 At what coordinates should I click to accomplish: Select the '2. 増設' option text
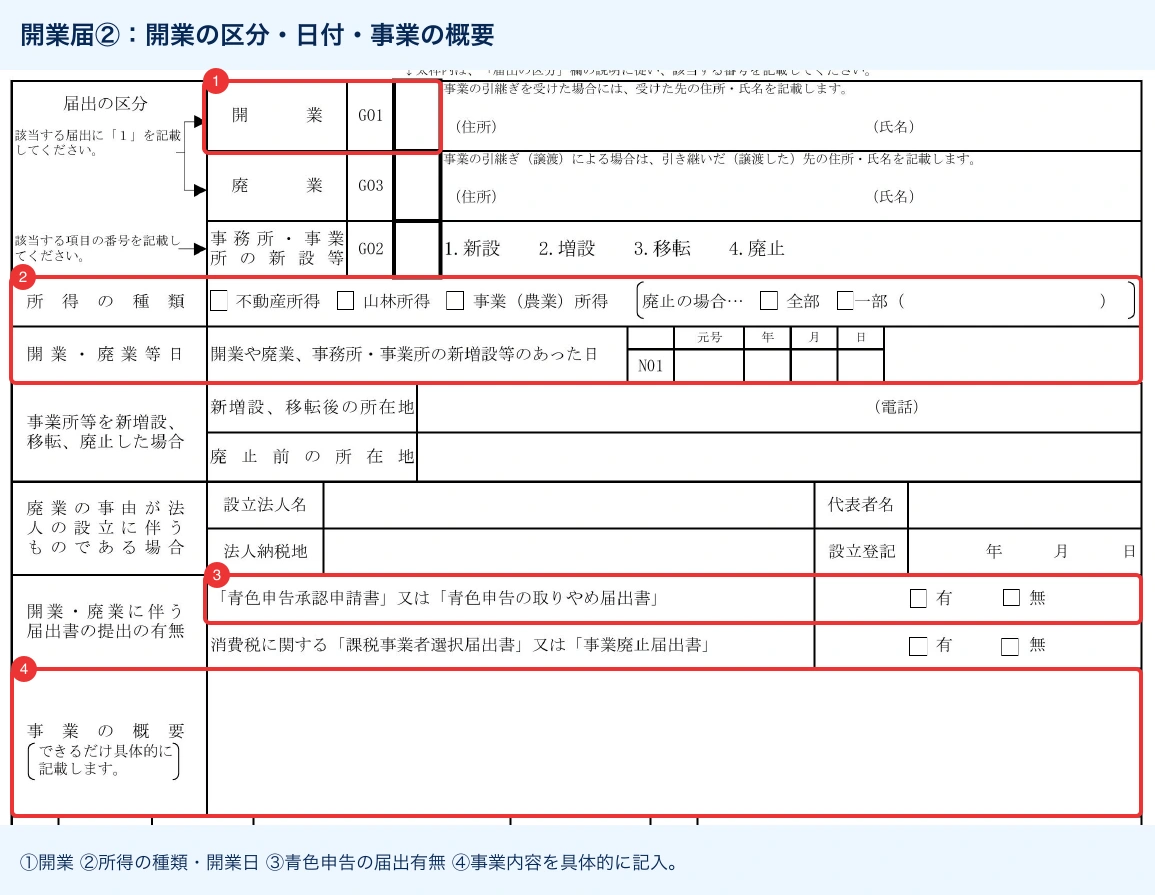(x=566, y=249)
